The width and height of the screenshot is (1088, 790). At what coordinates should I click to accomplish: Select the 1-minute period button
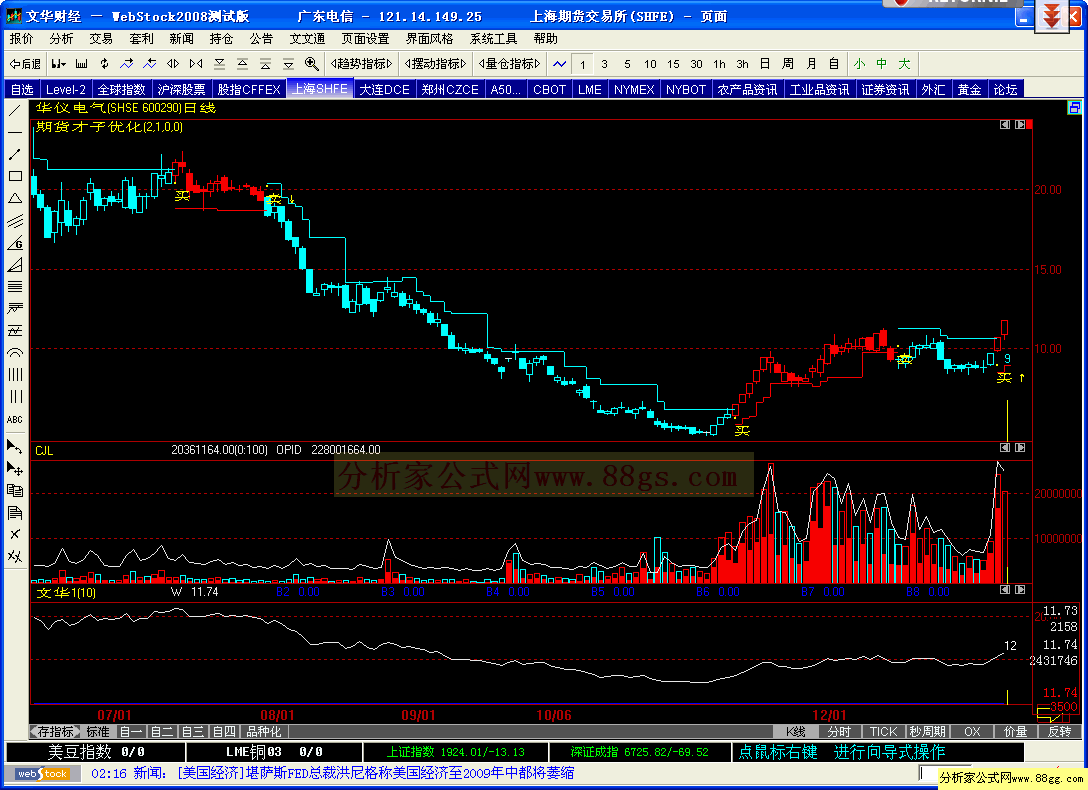click(x=582, y=64)
